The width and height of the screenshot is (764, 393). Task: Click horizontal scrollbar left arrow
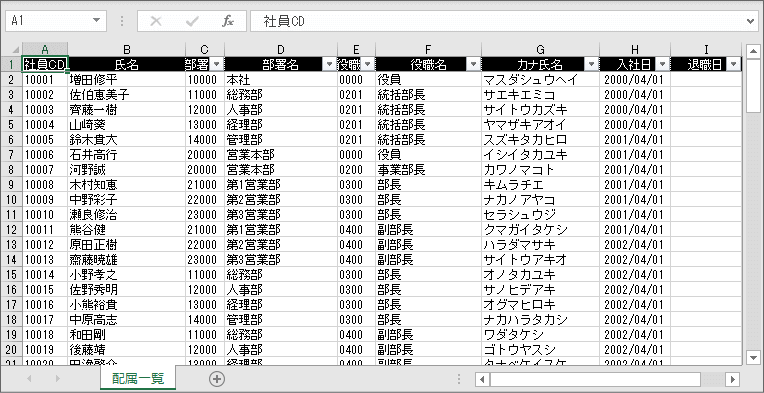click(482, 379)
